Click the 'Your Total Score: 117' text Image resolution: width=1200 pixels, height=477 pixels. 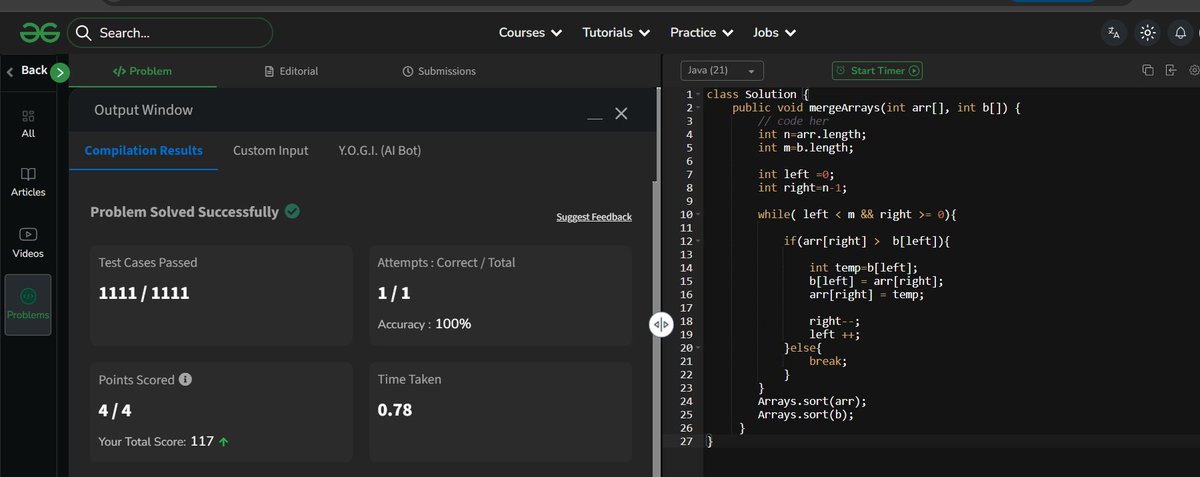(156, 440)
